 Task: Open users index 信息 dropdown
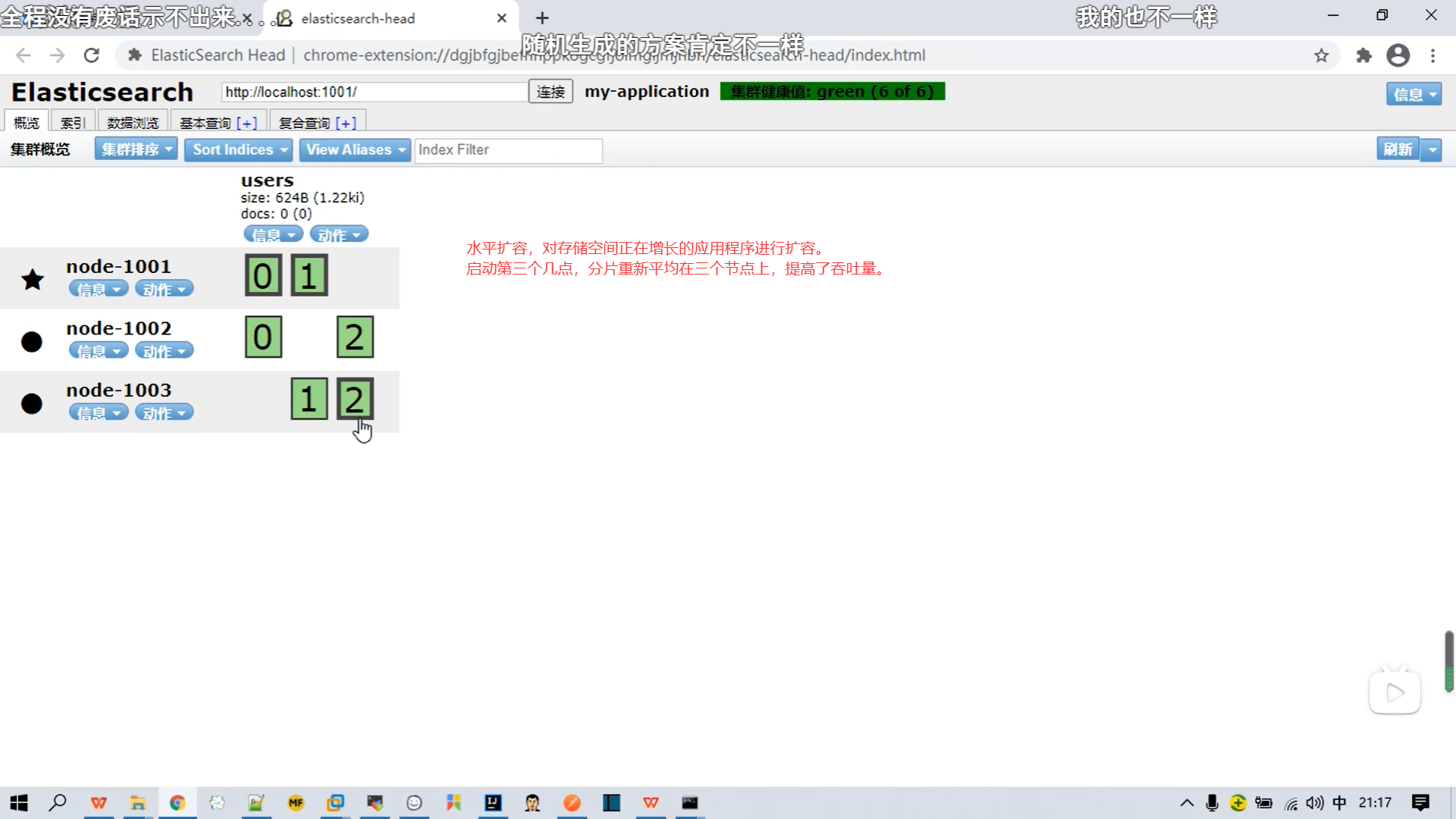pos(273,234)
